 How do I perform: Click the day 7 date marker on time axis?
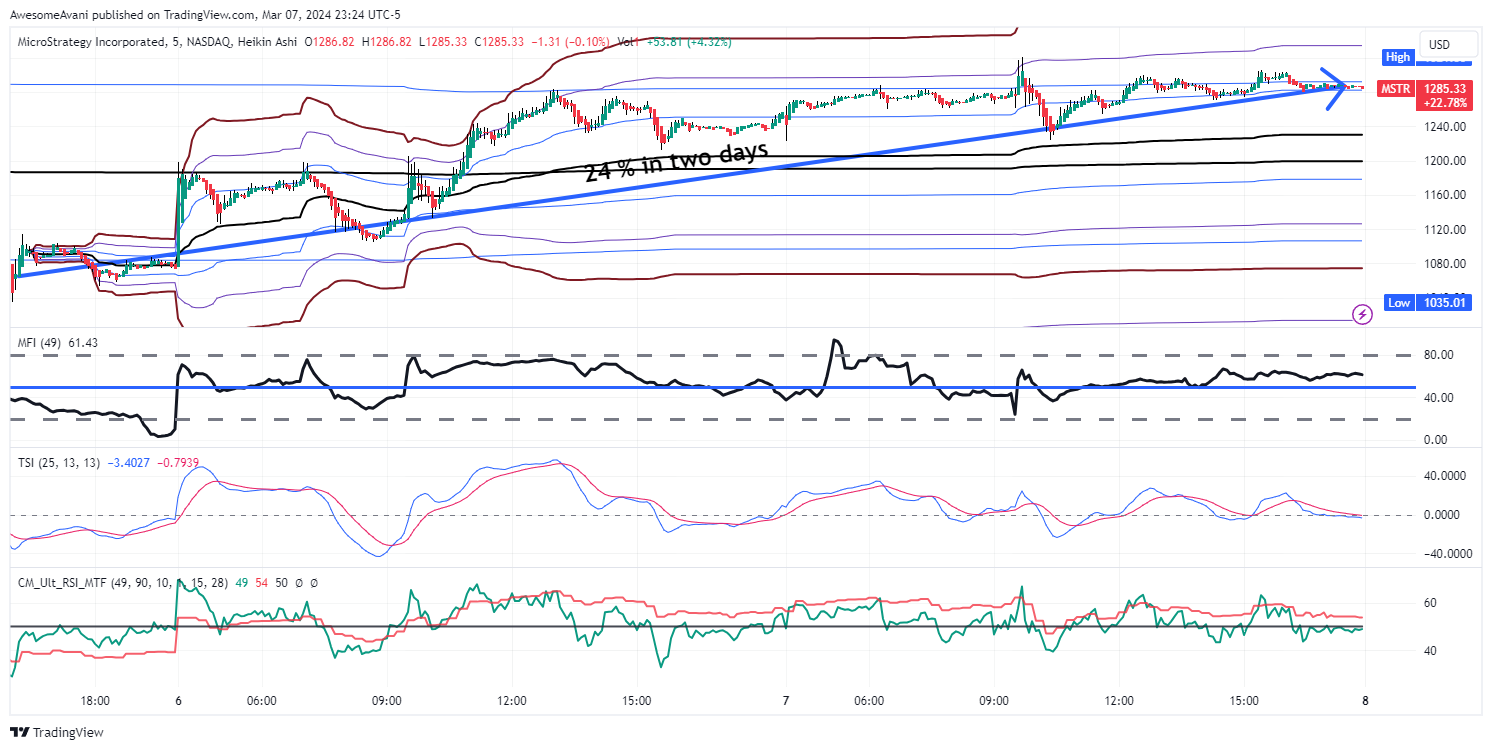click(x=786, y=702)
